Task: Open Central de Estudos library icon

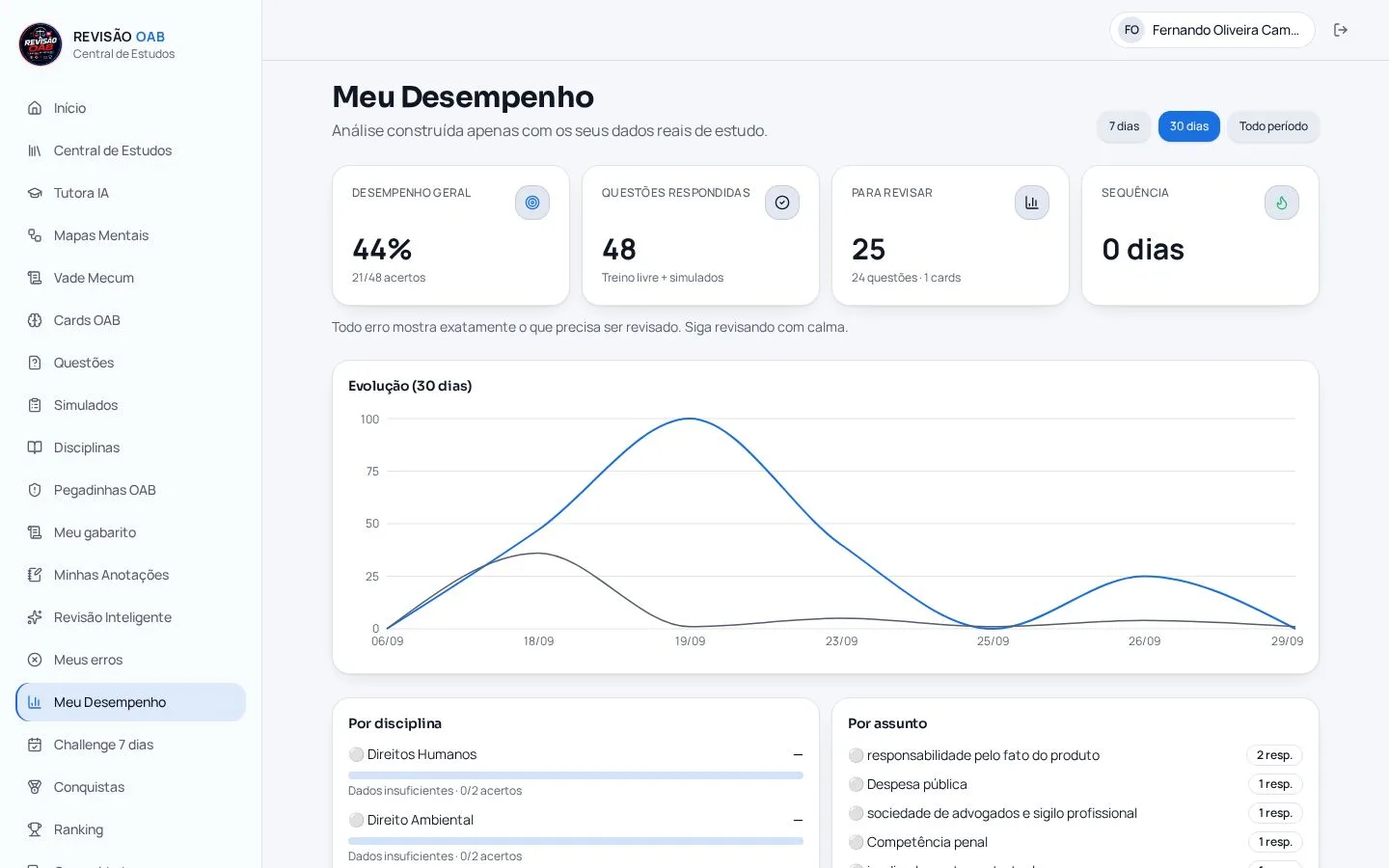Action: tap(35, 150)
